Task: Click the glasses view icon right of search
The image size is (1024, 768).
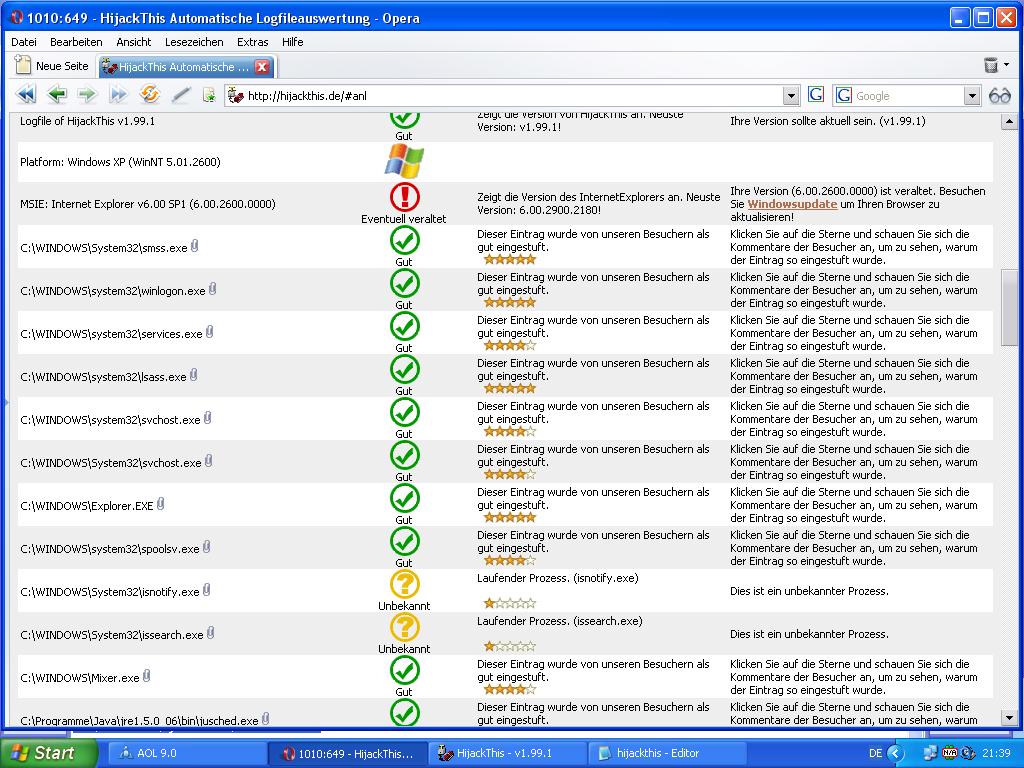Action: pyautogui.click(x=1000, y=96)
